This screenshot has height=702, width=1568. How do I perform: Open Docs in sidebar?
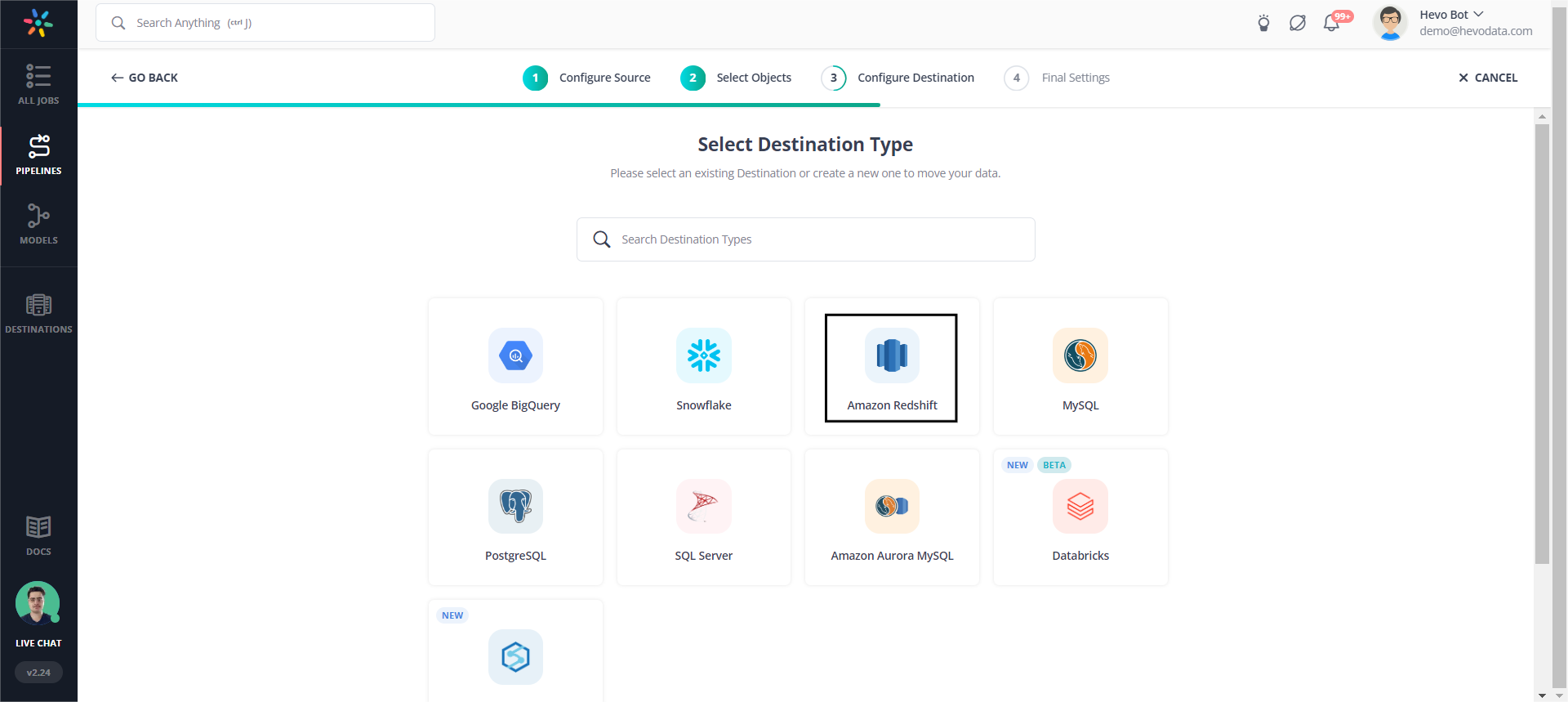[38, 535]
